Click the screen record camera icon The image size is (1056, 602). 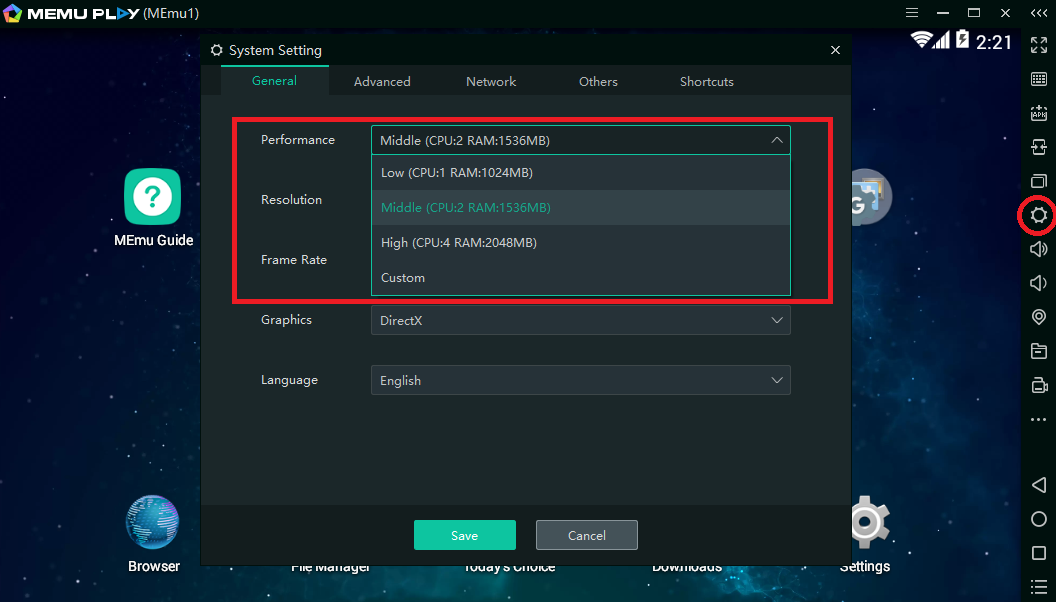tap(1039, 385)
